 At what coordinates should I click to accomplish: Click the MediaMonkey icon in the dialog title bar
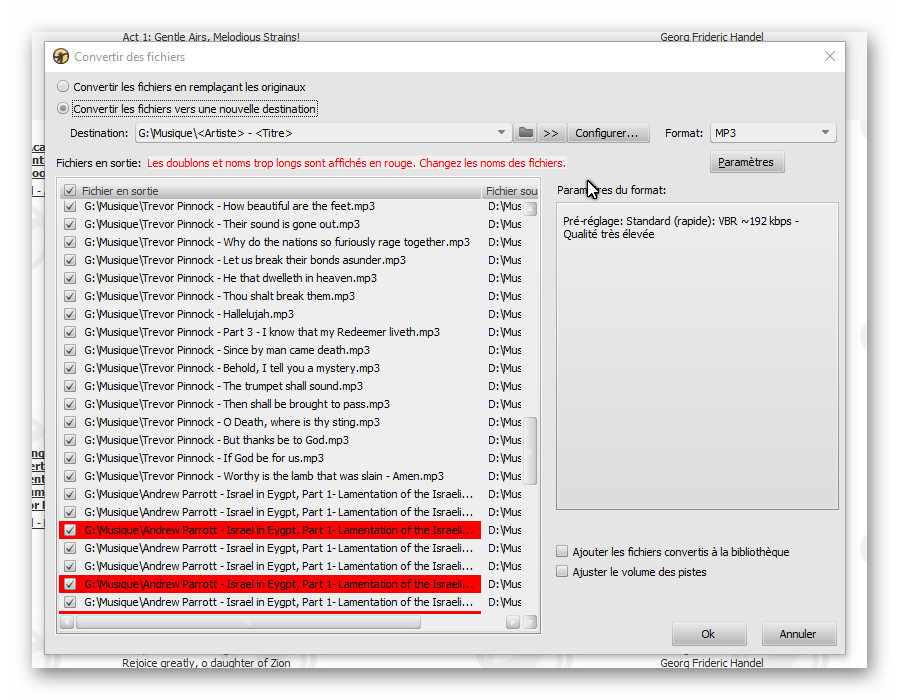coord(61,57)
